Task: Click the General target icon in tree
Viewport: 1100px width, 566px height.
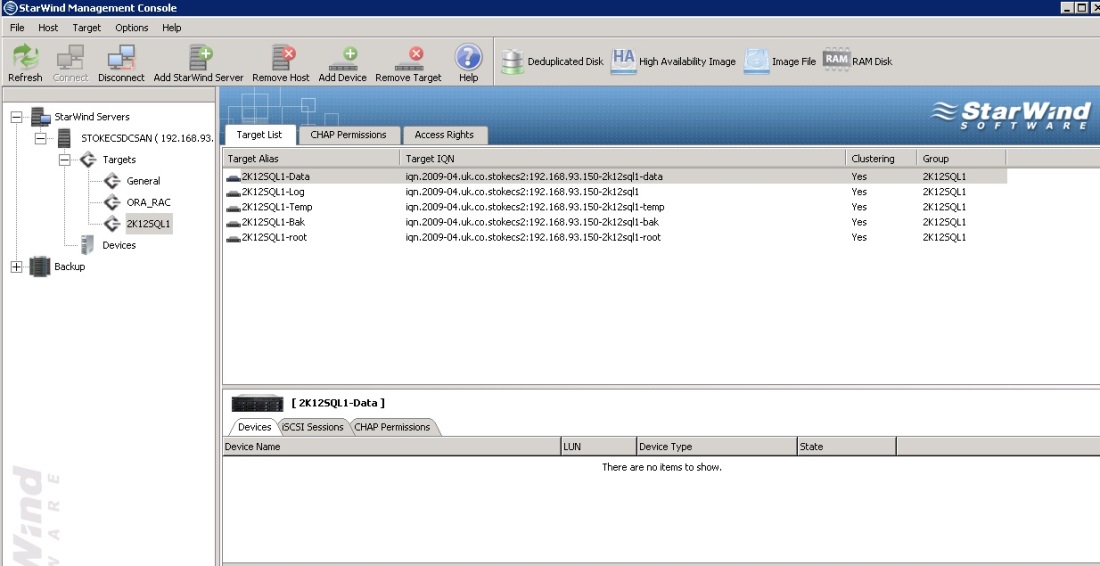Action: 112,181
